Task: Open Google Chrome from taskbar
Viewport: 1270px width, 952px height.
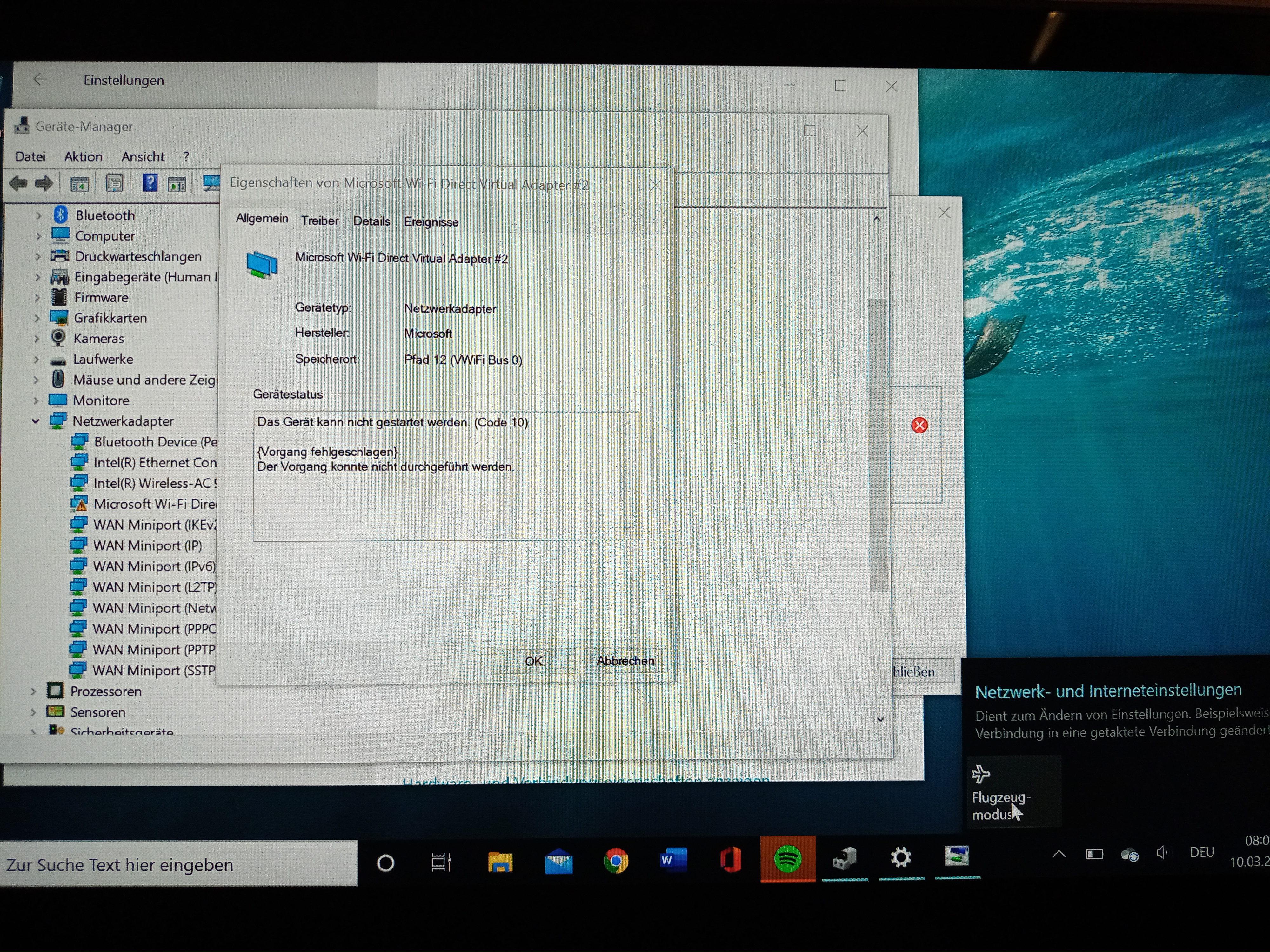Action: point(616,860)
